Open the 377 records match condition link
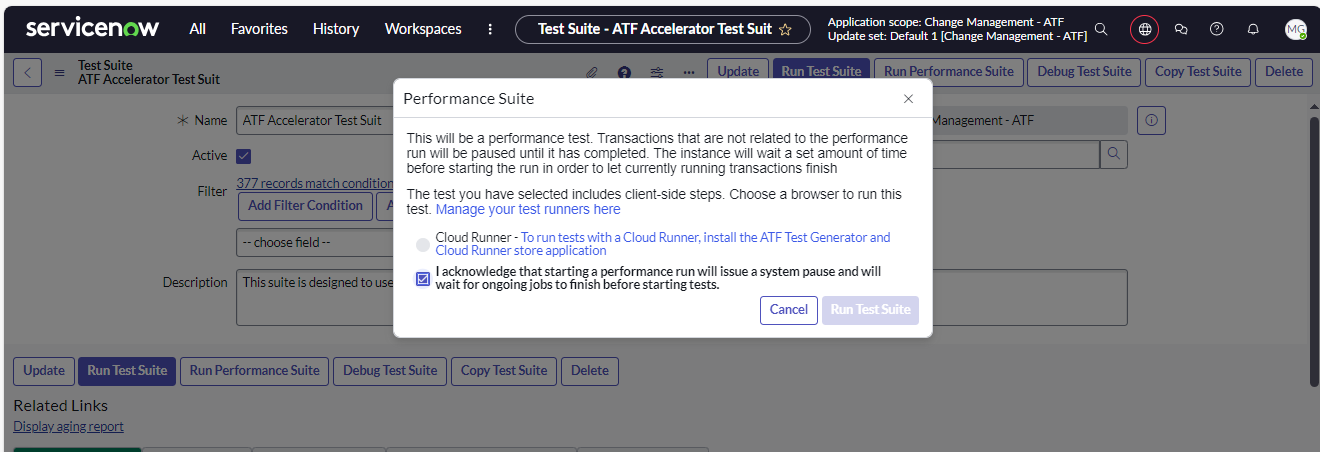 (x=315, y=183)
